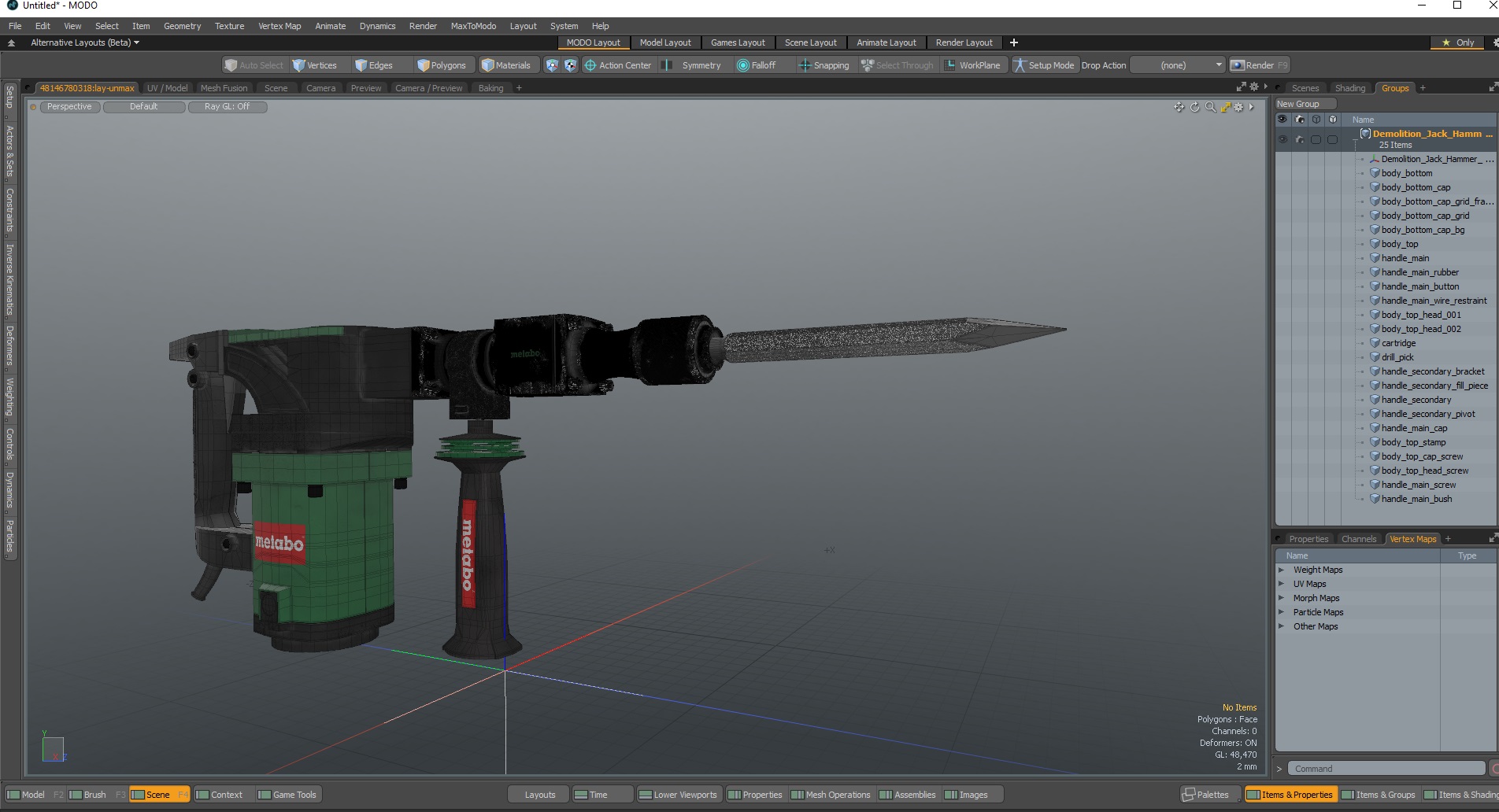Click the camera render column header icon
Viewport: 1499px width, 812px height.
coord(1300,120)
